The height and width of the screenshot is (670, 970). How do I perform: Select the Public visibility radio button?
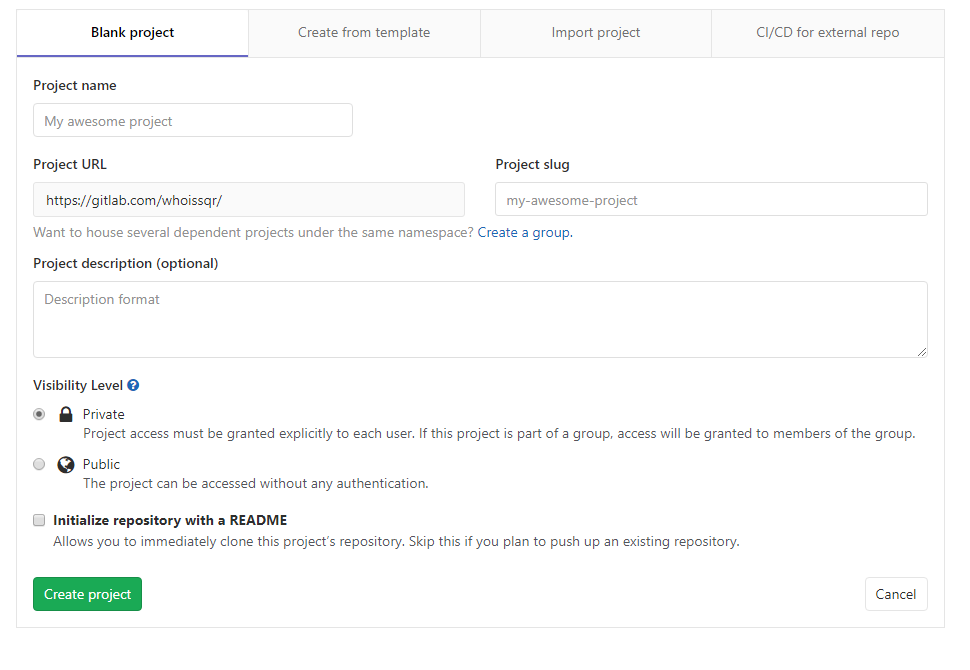pos(39,464)
